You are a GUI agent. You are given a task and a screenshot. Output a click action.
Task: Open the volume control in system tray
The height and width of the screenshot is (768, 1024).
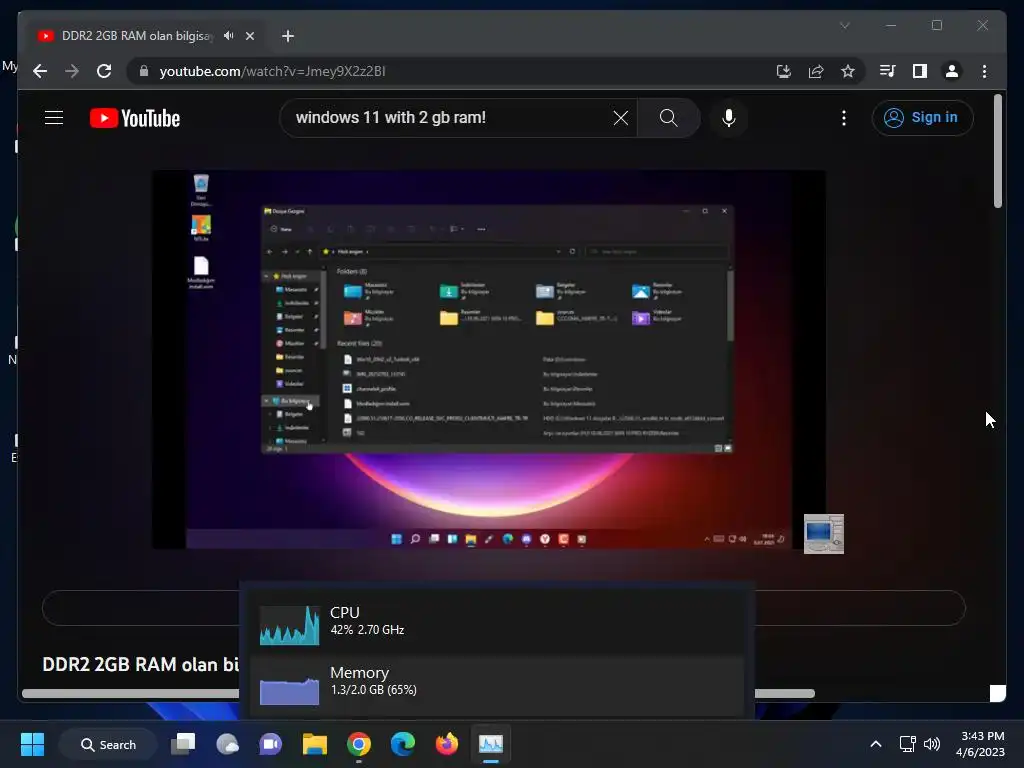pos(932,744)
